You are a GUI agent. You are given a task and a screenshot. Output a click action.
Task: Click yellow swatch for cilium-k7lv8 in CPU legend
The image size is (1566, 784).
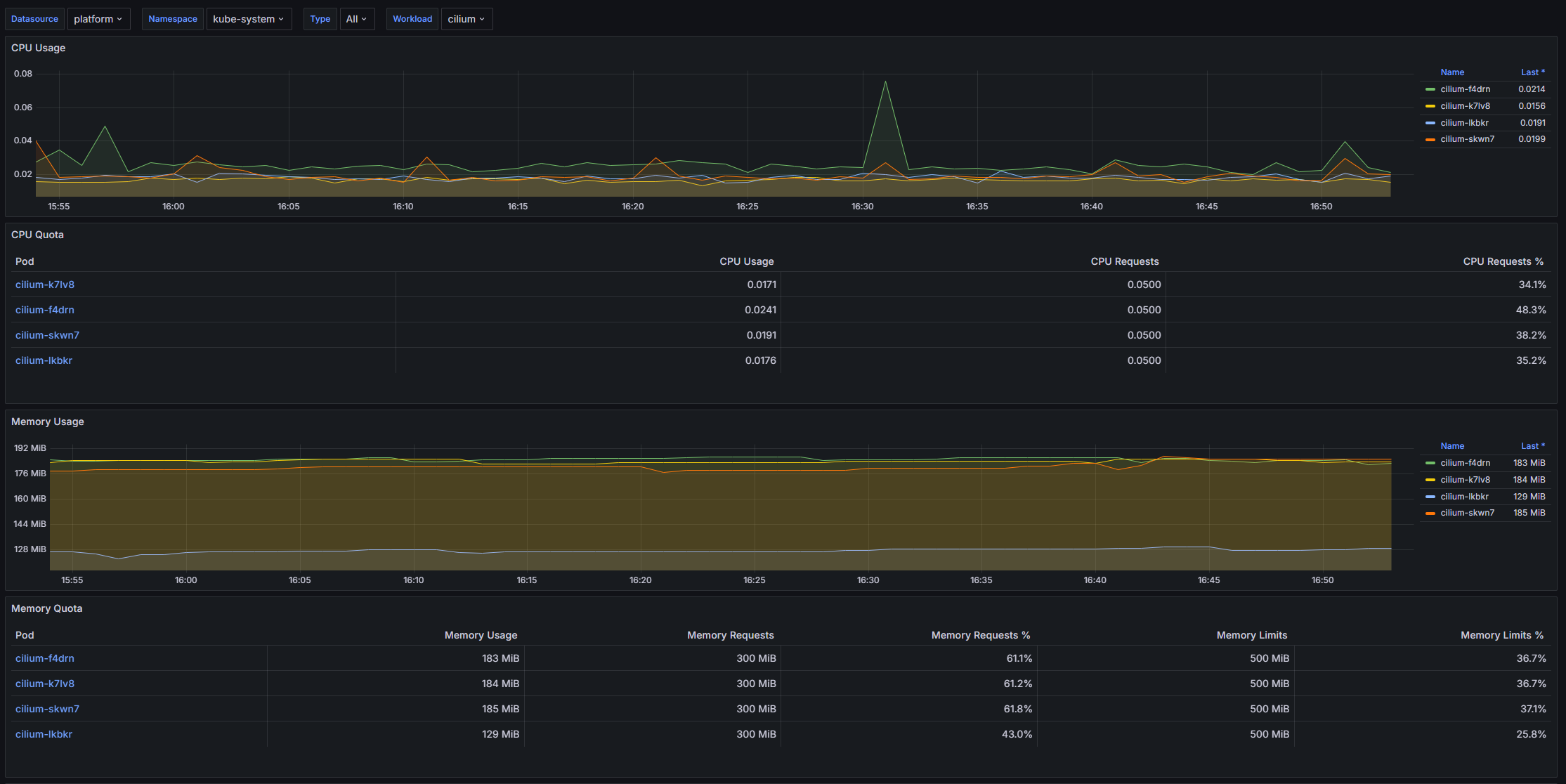point(1430,106)
